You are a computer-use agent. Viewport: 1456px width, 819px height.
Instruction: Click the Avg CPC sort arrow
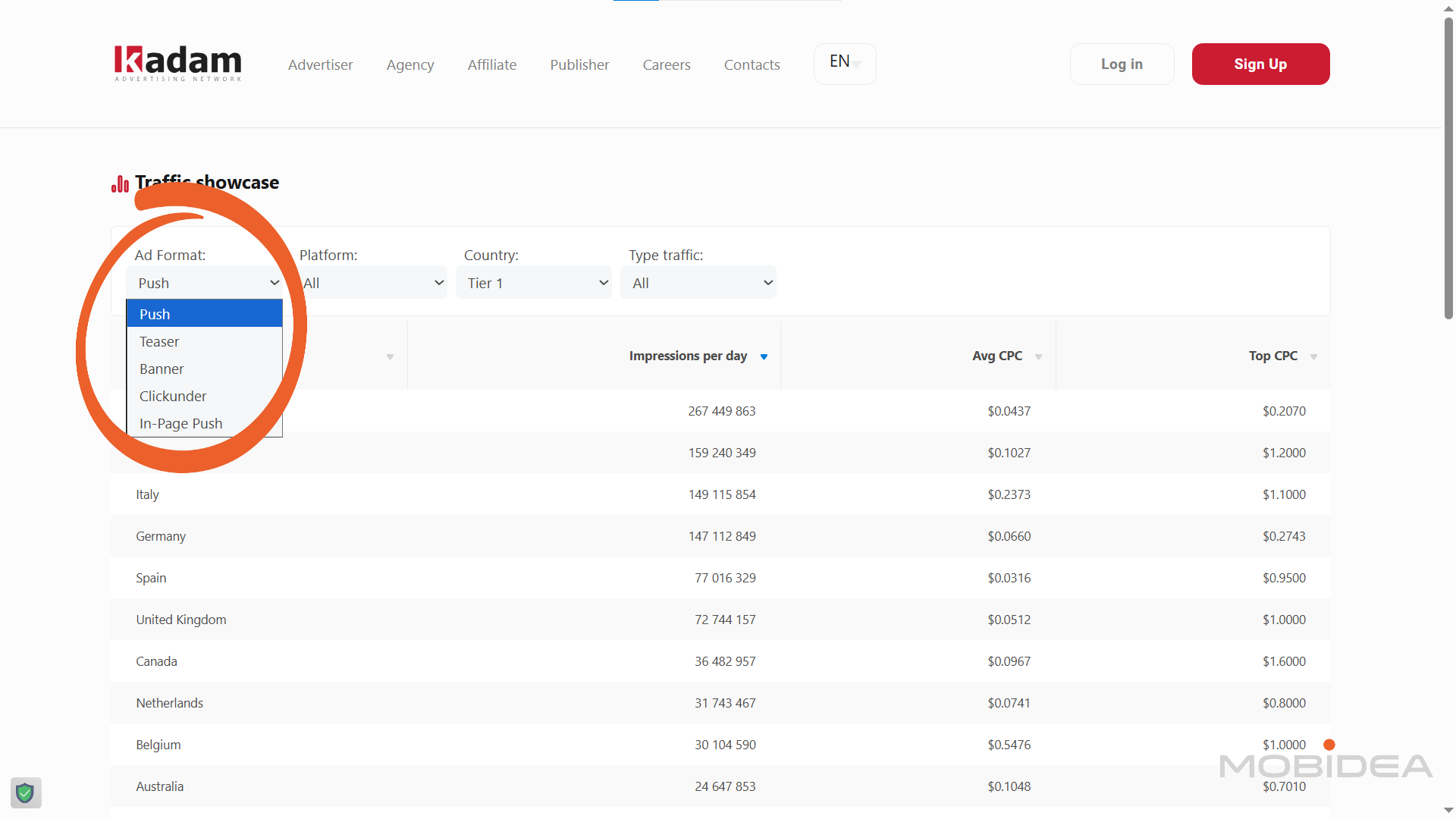click(1038, 357)
